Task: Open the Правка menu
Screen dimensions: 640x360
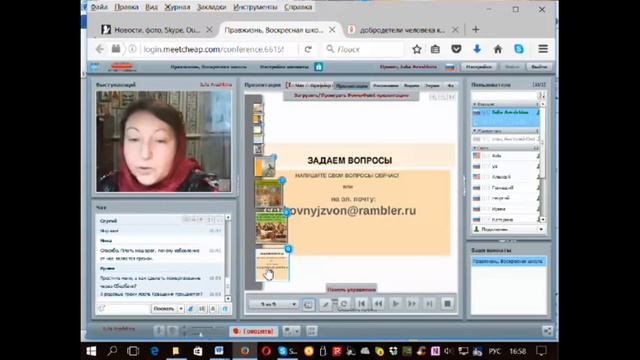Action: 127,7
